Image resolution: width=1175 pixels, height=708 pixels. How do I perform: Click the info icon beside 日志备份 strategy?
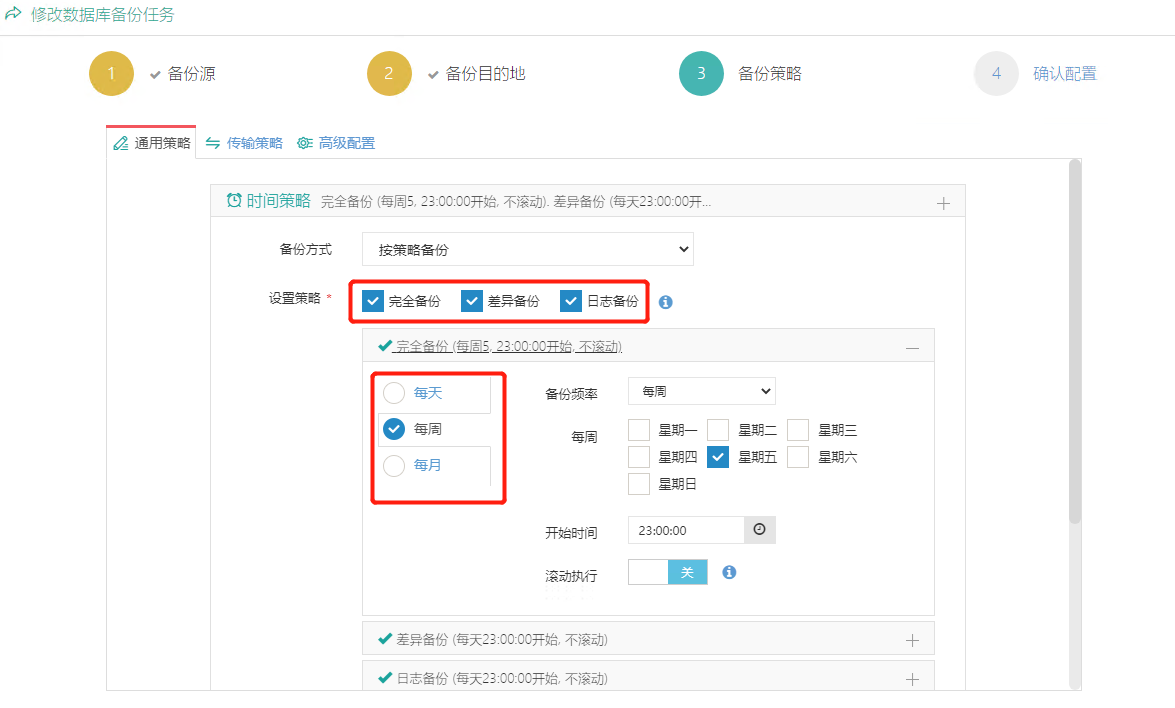click(666, 302)
